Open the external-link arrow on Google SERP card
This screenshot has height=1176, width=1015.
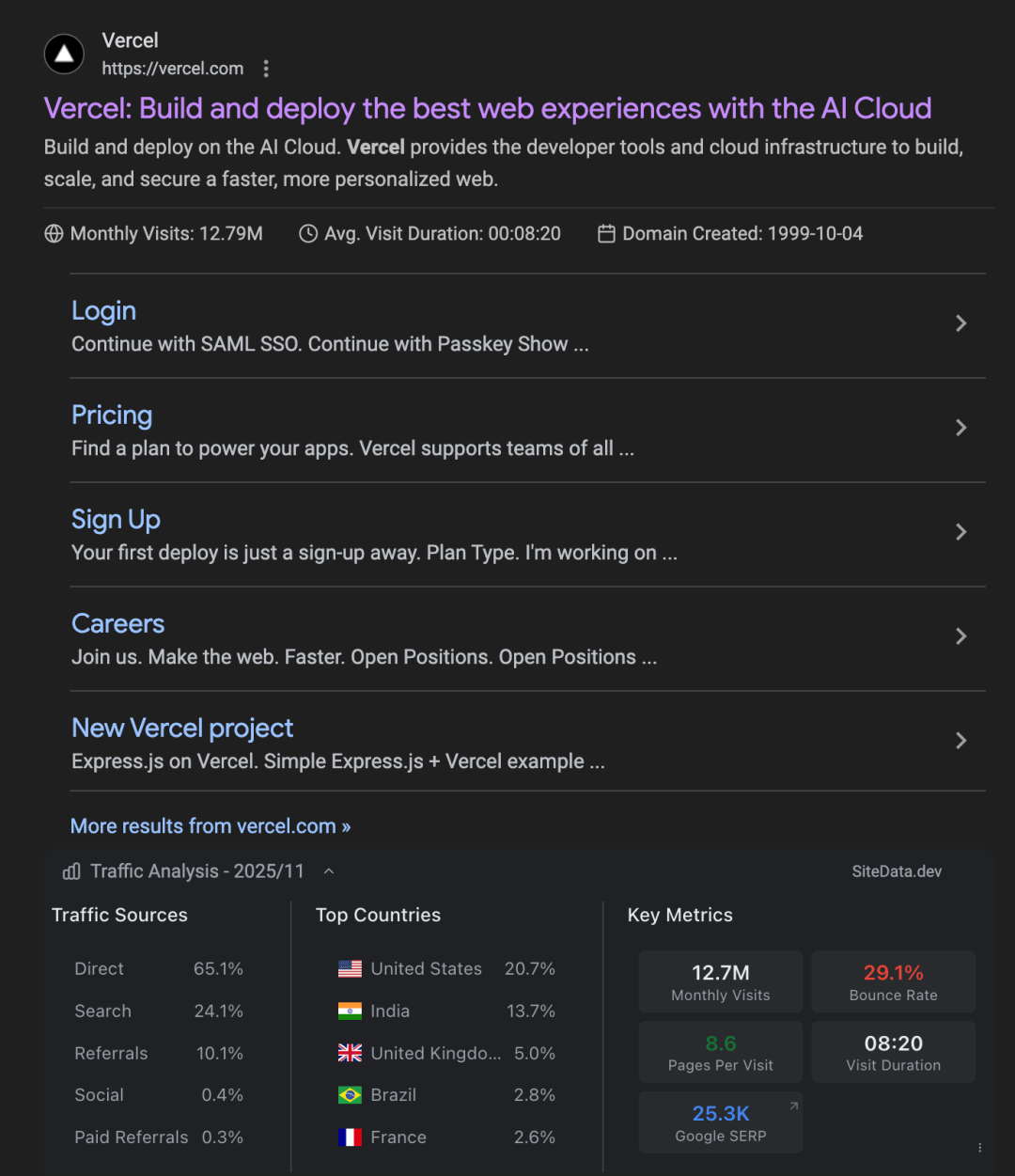(x=794, y=1105)
